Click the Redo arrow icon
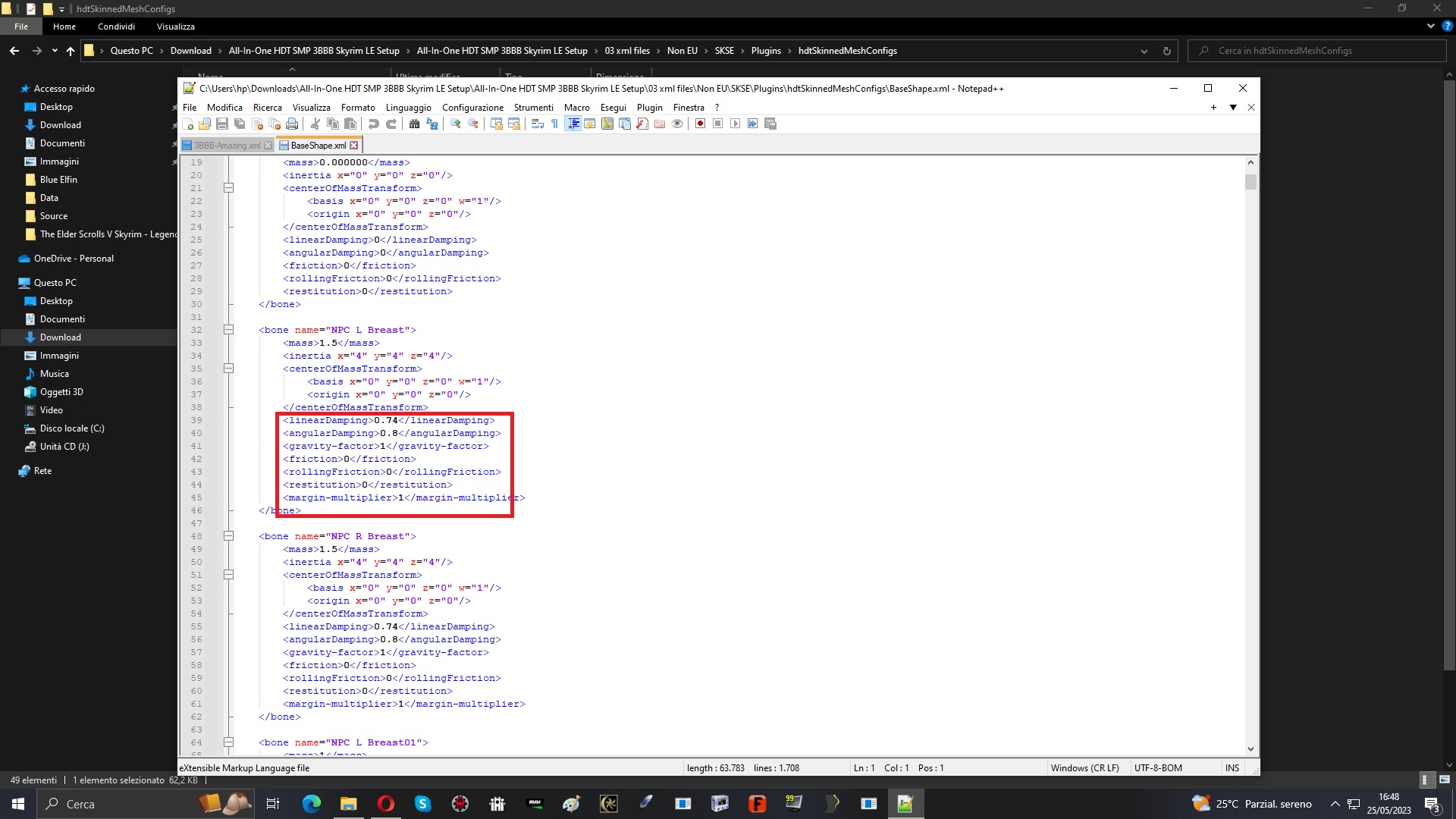Image resolution: width=1456 pixels, height=819 pixels. point(391,124)
